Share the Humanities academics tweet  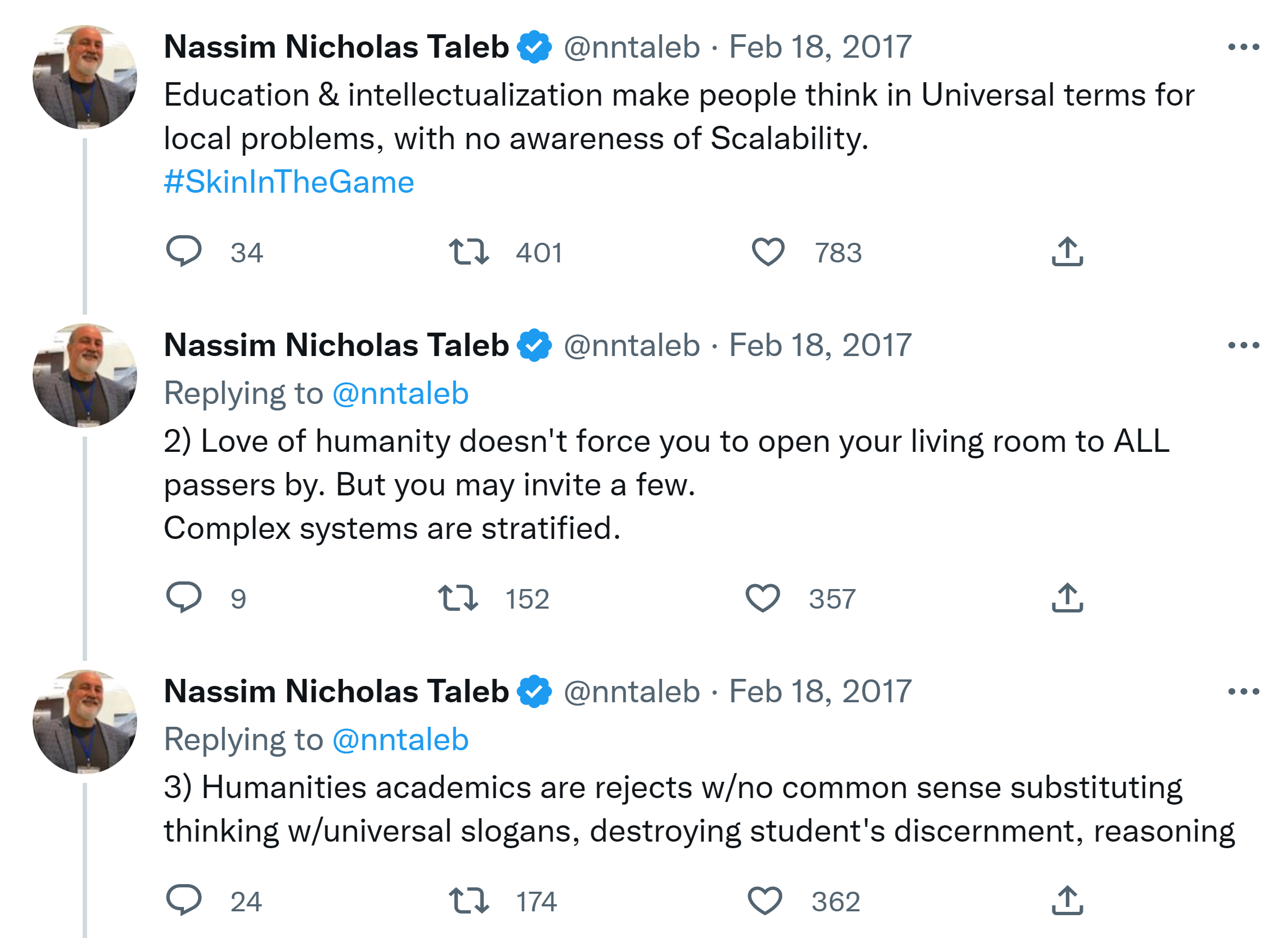click(1067, 900)
